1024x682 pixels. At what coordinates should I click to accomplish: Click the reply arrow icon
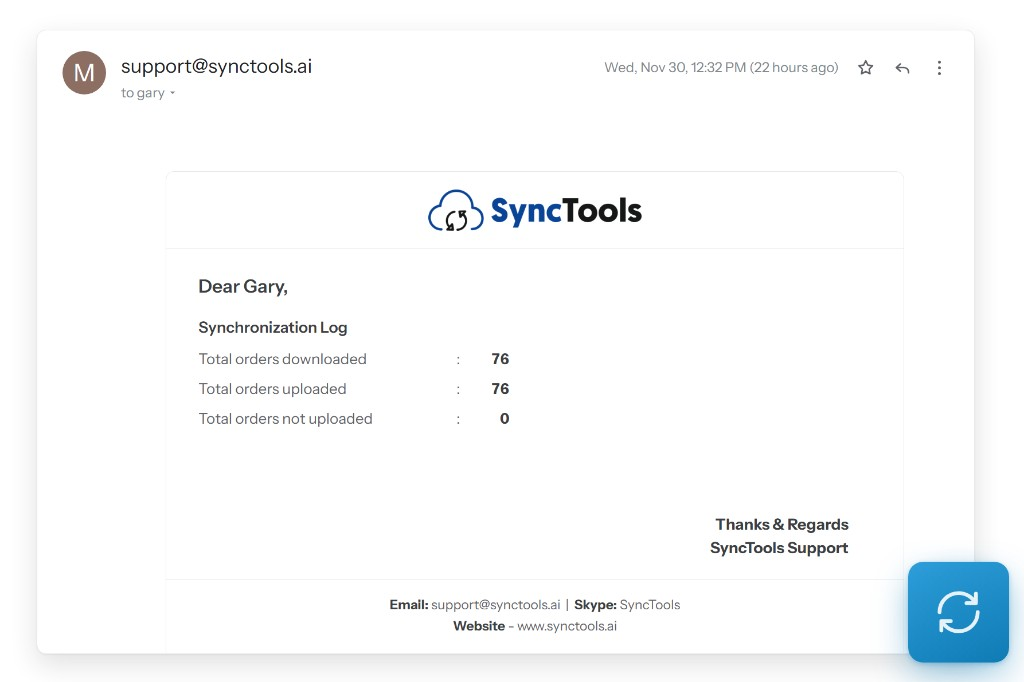point(903,68)
